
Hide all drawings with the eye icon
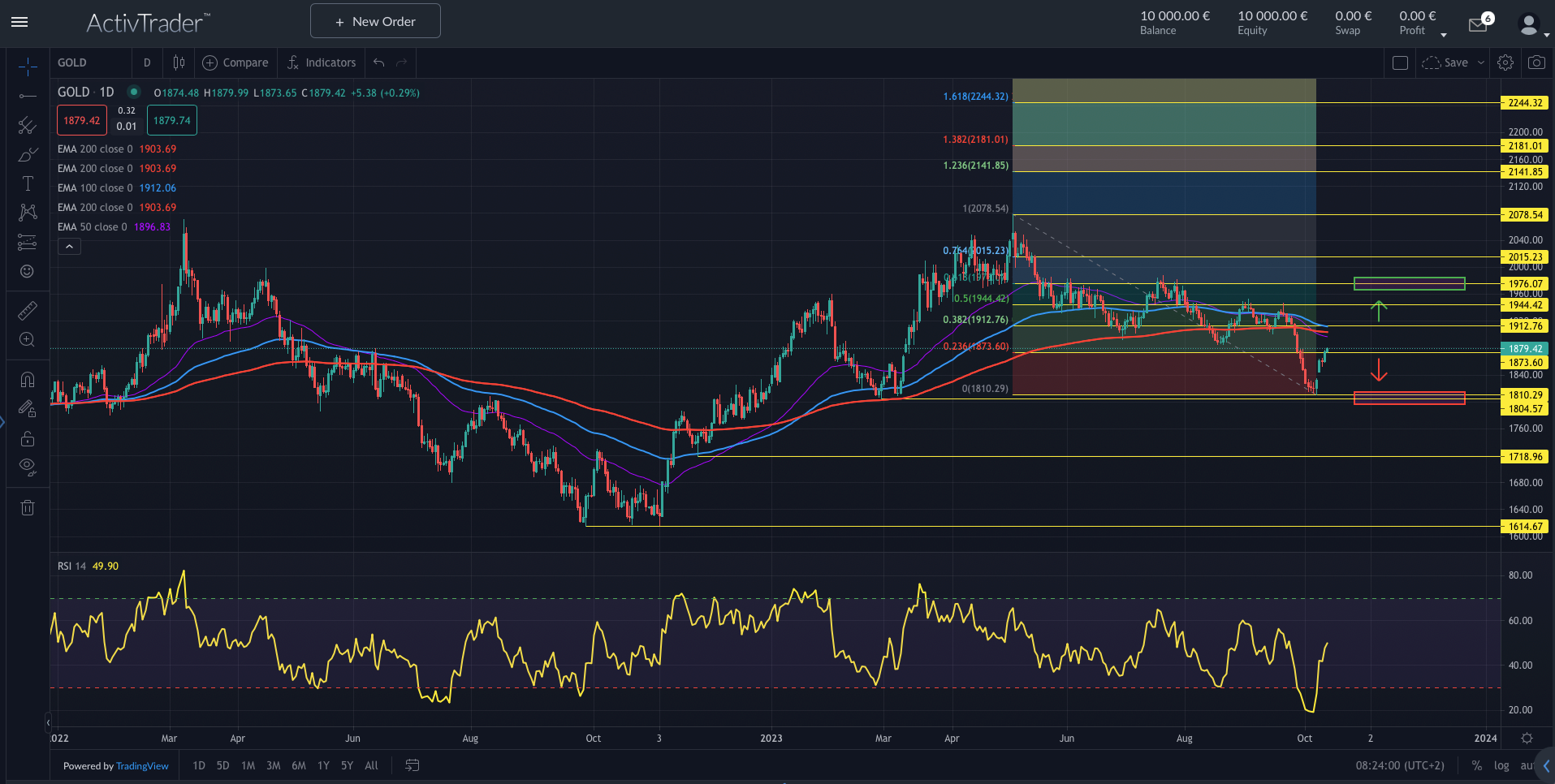coord(27,467)
